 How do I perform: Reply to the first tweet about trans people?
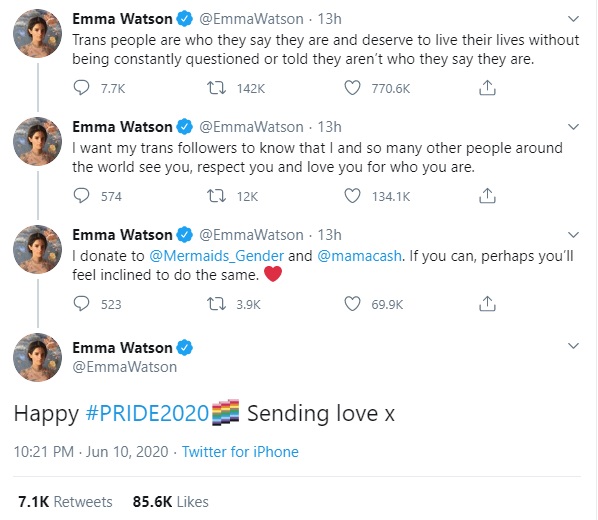tap(81, 88)
